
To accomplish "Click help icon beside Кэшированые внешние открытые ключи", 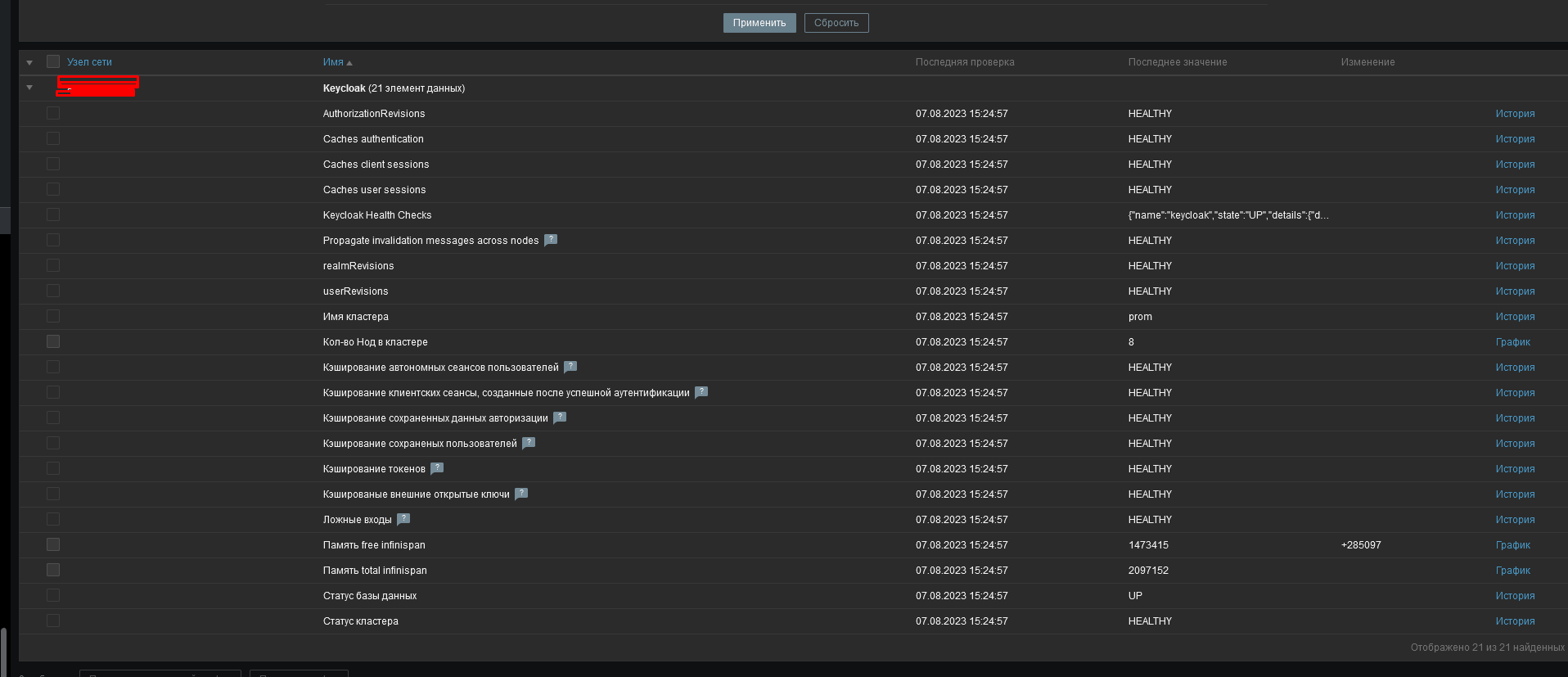I will [521, 494].
